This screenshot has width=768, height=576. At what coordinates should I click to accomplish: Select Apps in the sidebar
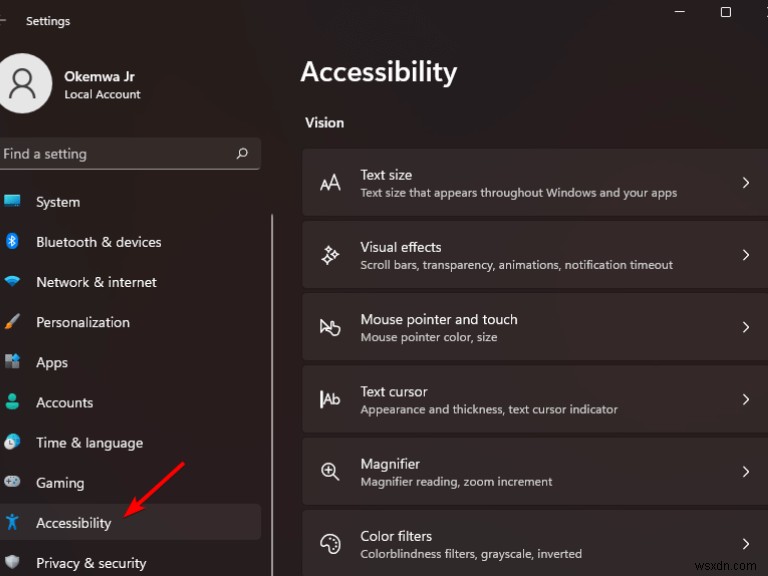[x=130, y=362]
